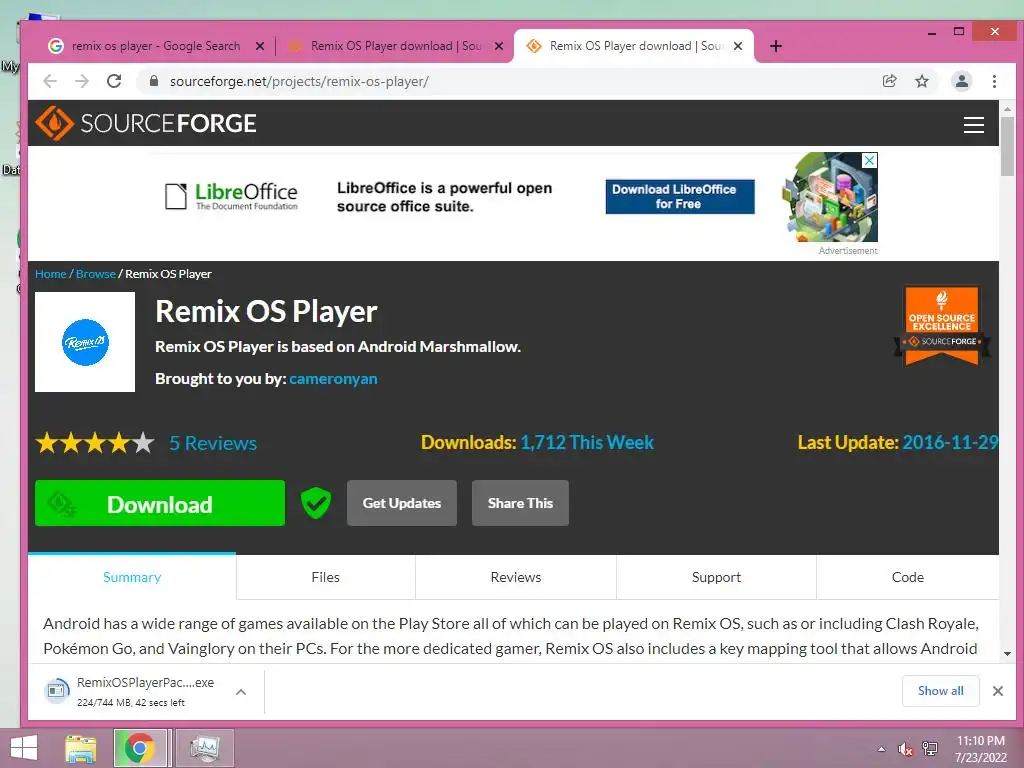Open the Code tab

click(908, 577)
